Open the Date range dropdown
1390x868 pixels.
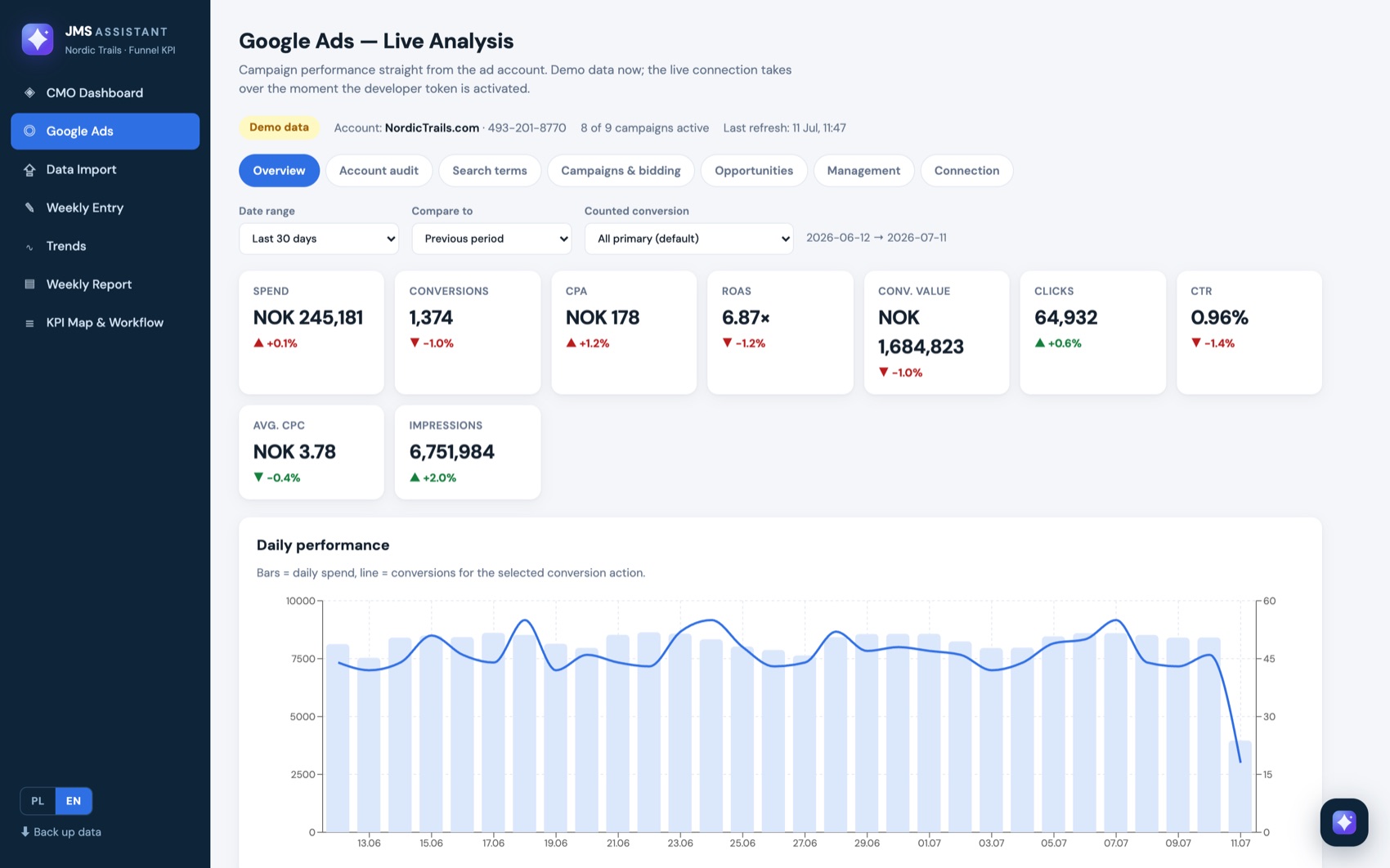tap(319, 239)
